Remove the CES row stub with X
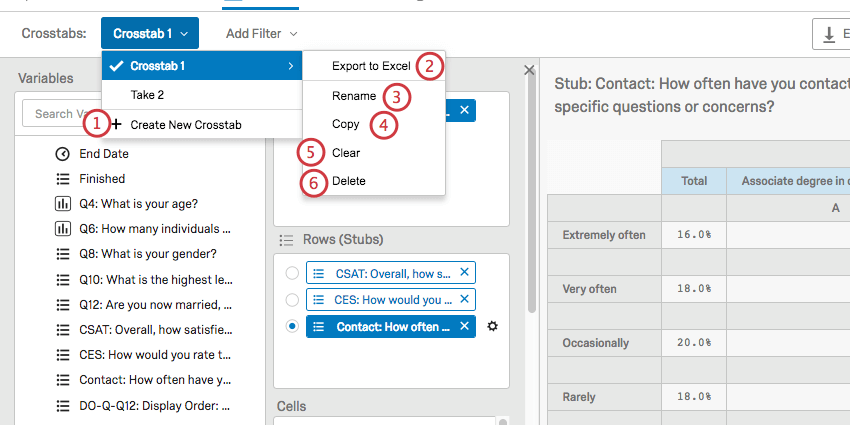 pos(464,299)
